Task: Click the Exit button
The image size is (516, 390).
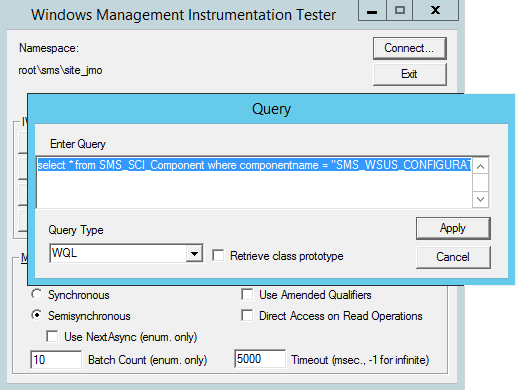Action: (x=410, y=74)
